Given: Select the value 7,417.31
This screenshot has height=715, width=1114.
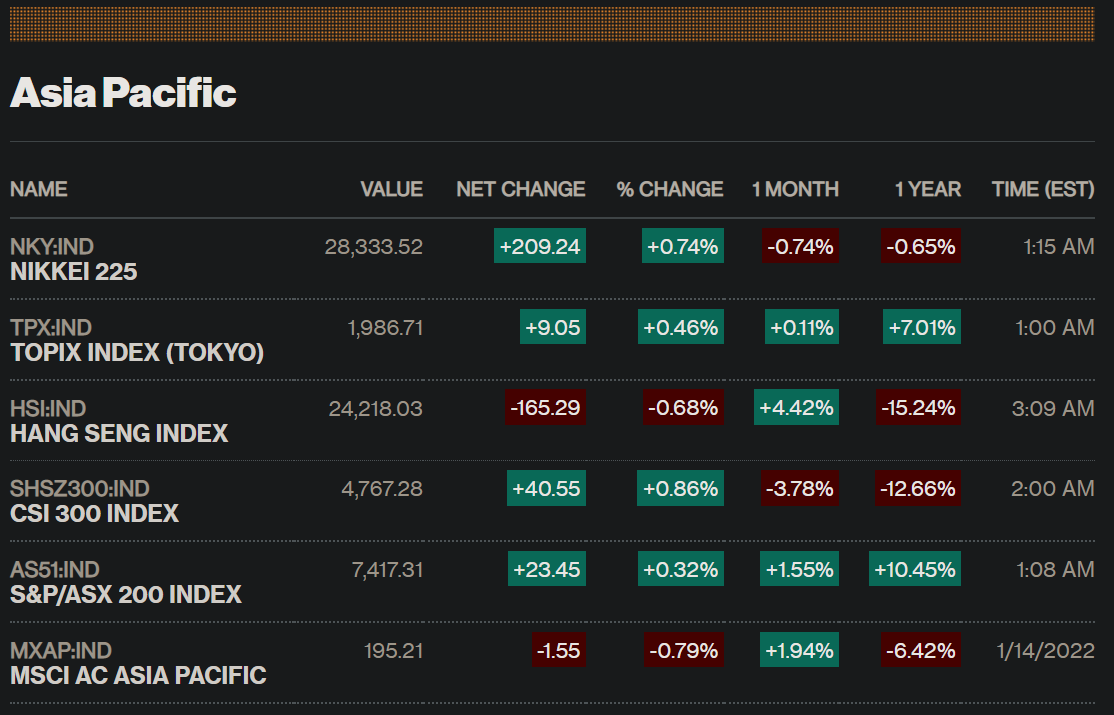Looking at the screenshot, I should click(x=387, y=570).
